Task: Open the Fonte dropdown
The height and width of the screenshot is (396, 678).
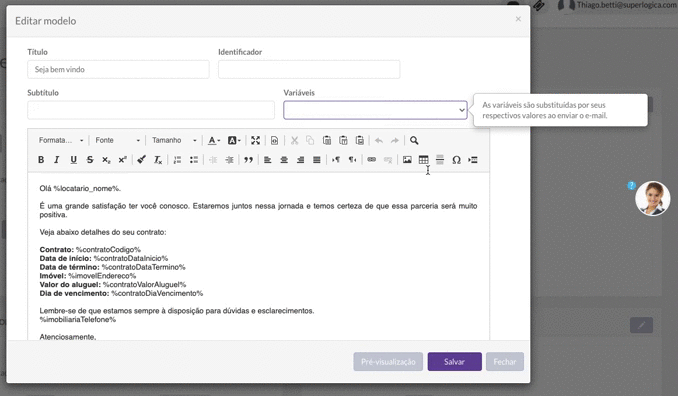Action: (x=118, y=140)
